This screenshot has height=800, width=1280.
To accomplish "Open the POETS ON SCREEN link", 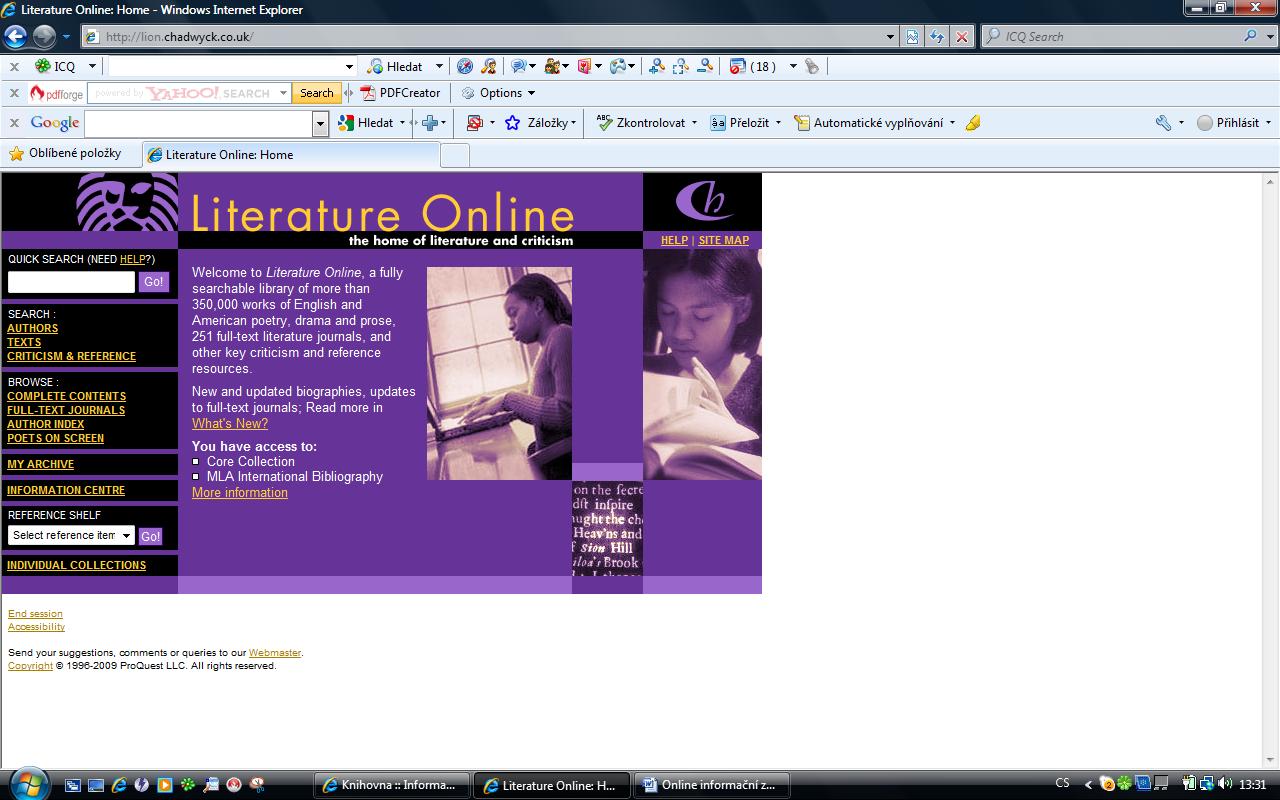I will tap(55, 438).
